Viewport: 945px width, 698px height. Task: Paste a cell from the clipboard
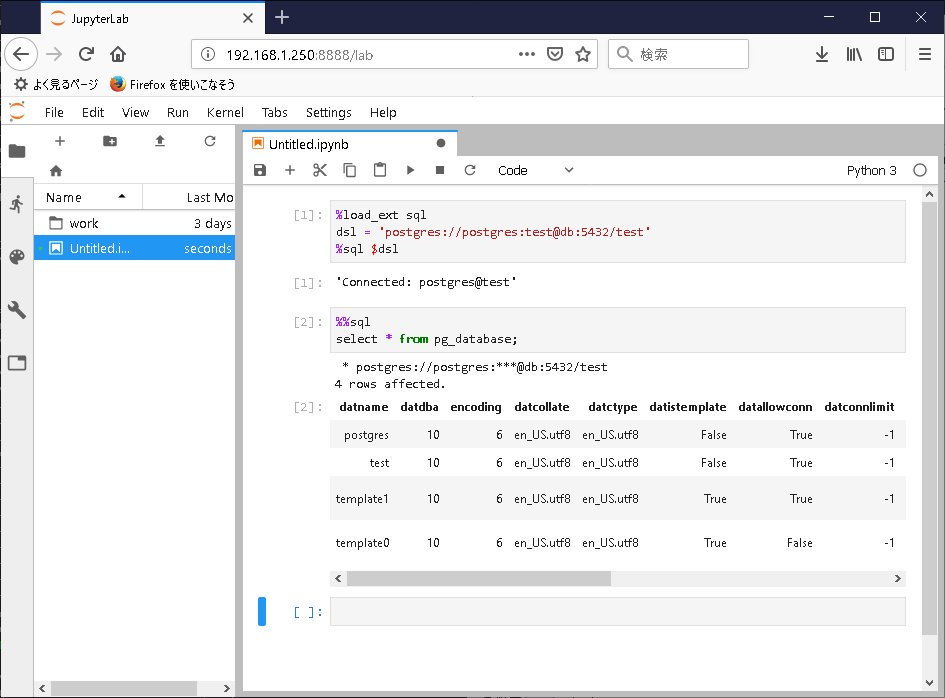pyautogui.click(x=381, y=170)
